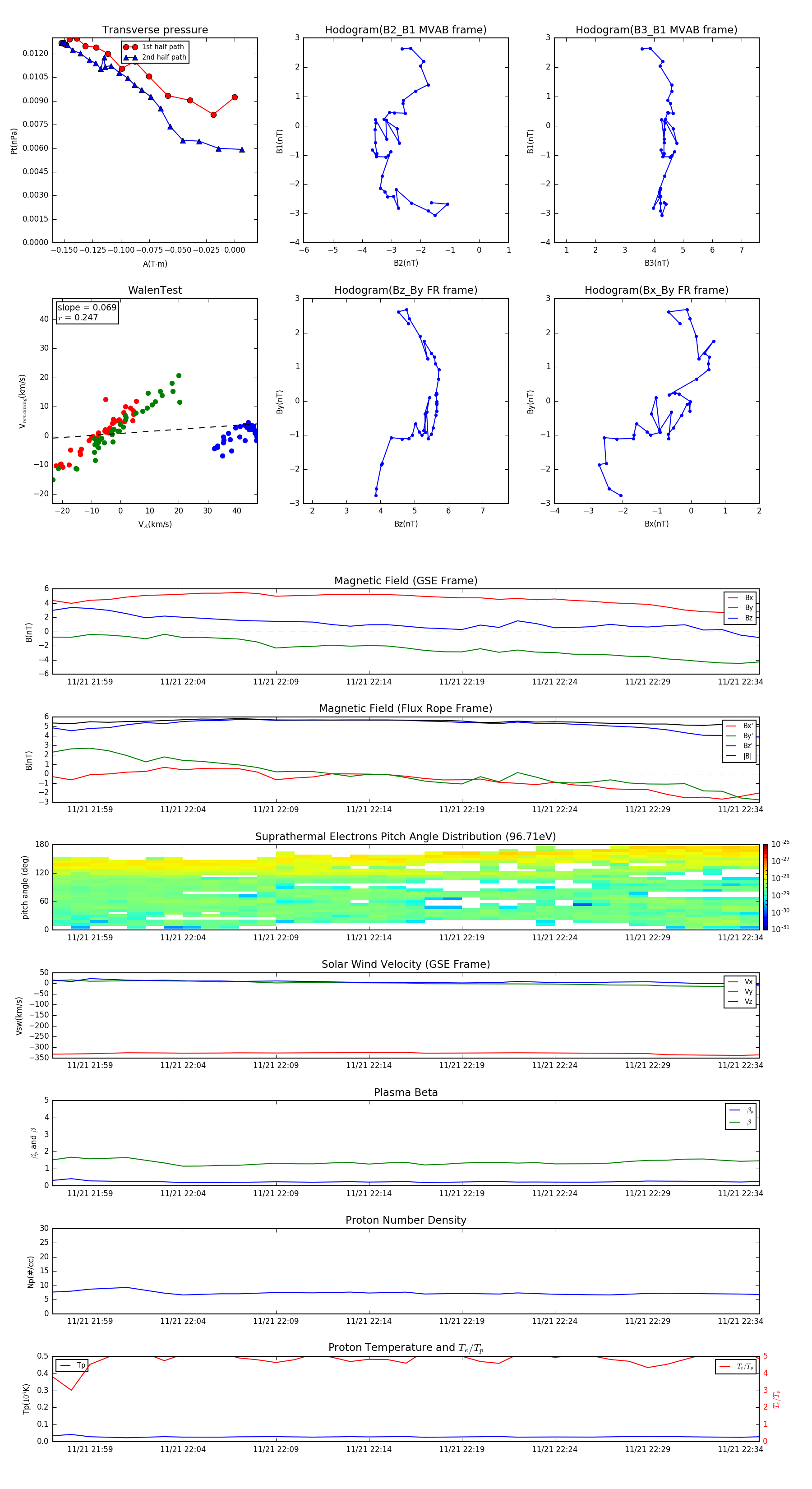Click the Magnetic Field (Flux Rope Frame) title
This screenshot has height=1489, width=812.
click(x=406, y=709)
